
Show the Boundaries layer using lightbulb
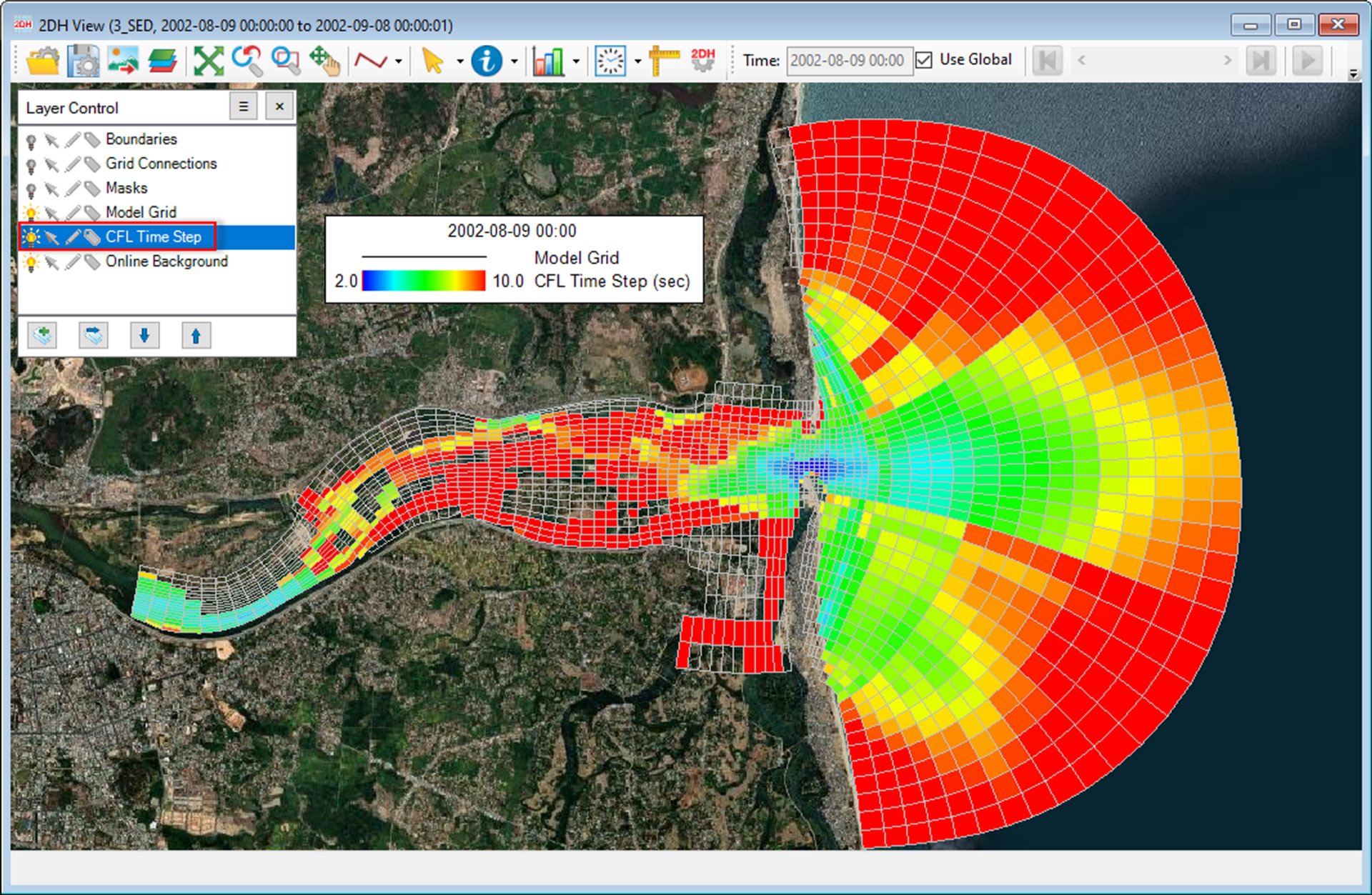[31, 141]
